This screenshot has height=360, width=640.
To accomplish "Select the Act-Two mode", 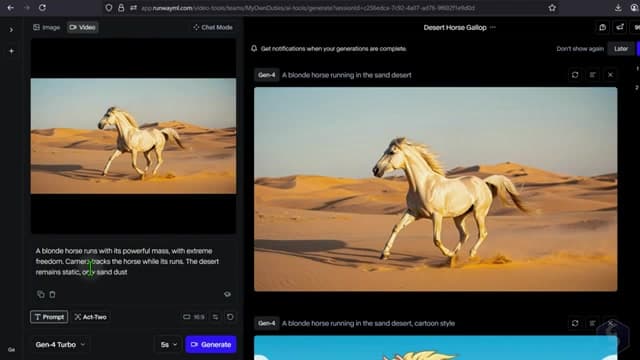I will (91, 317).
